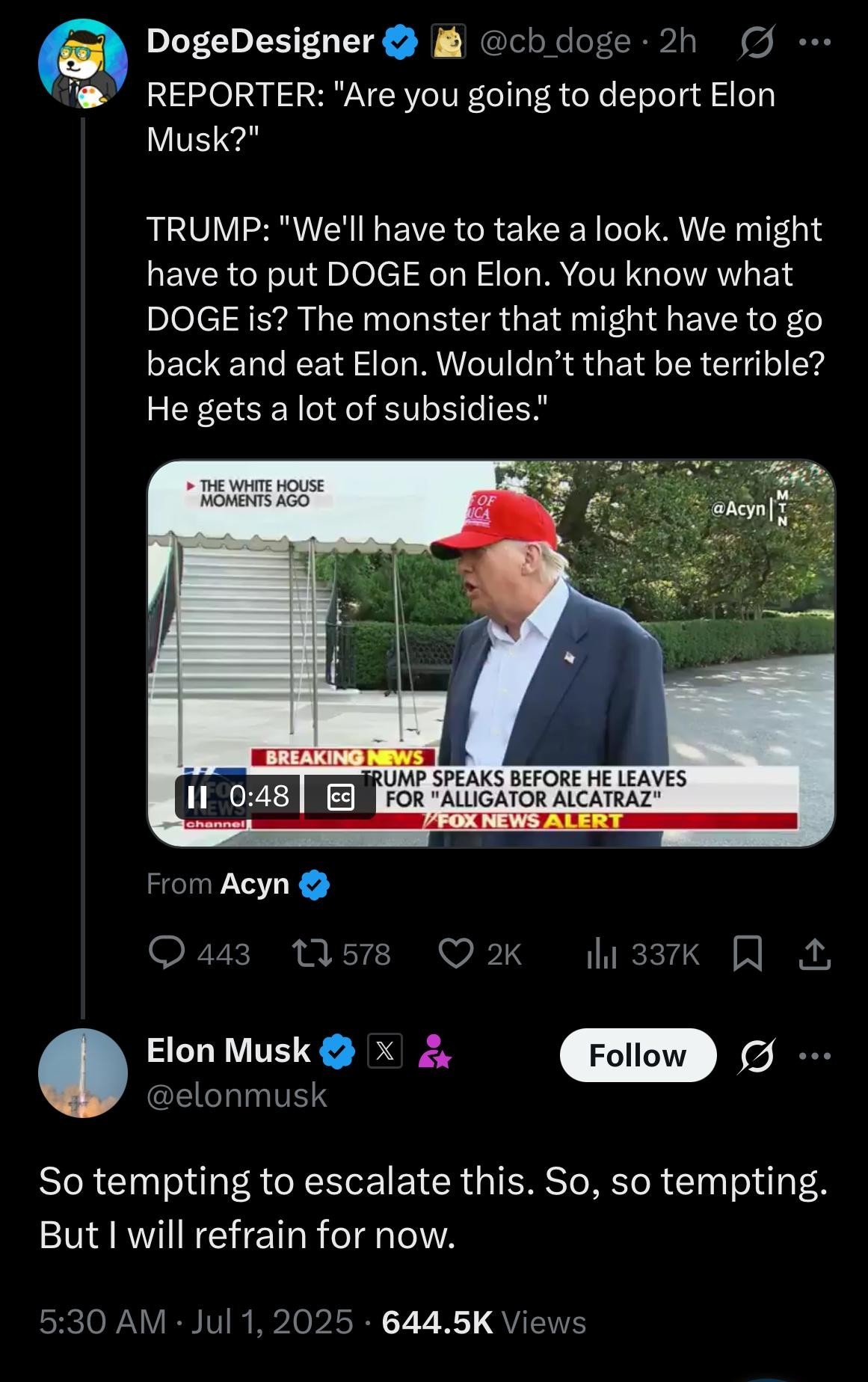This screenshot has width=868, height=1382.
Task: Open the @elonmusk handle link
Action: 237,1095
